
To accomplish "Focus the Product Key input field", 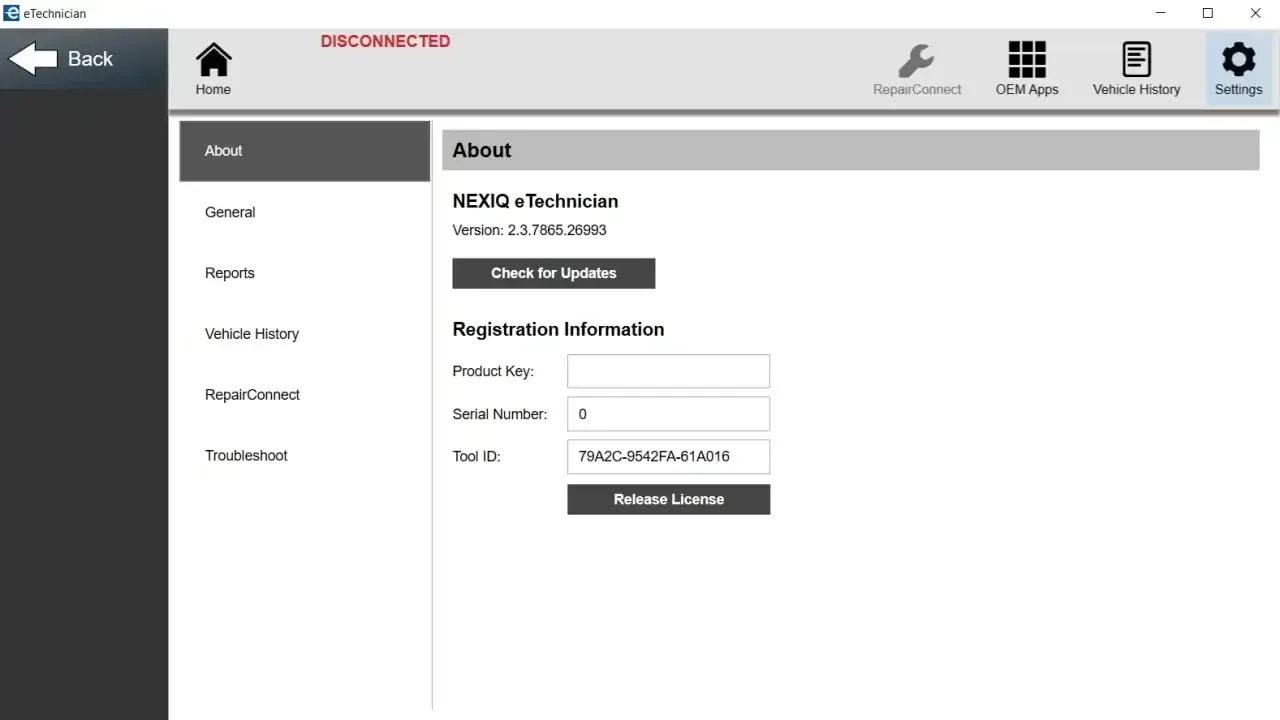I will pos(669,371).
